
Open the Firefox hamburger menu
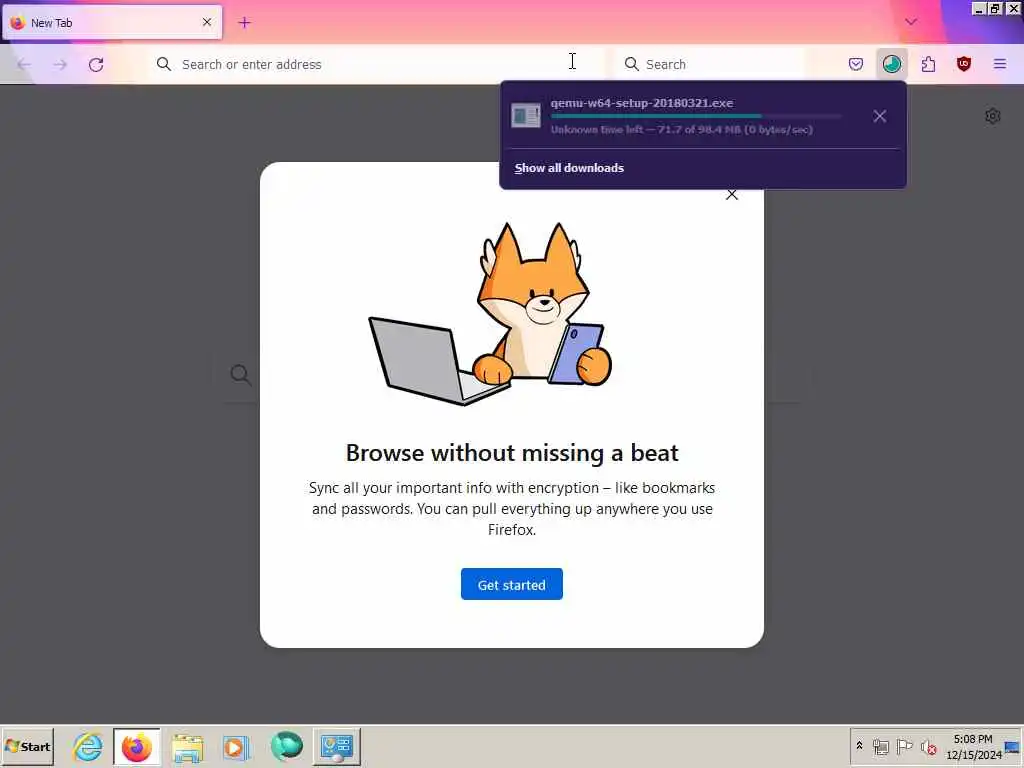coord(1000,64)
